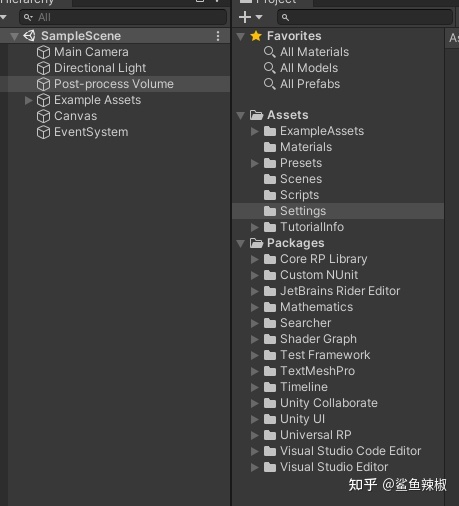This screenshot has height=506, width=459.
Task: Select the Settings folder label
Action: [x=303, y=211]
